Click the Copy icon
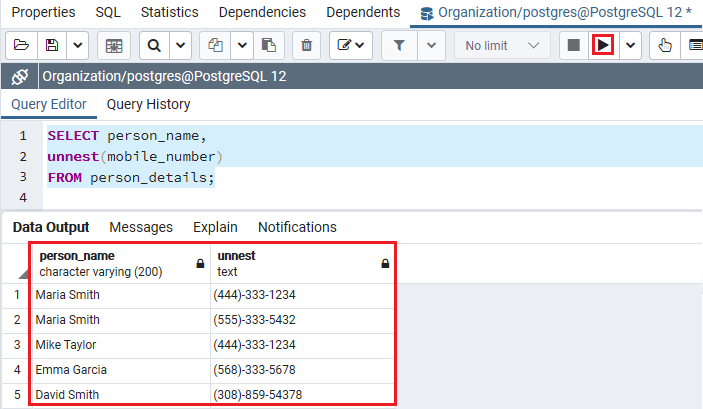The height and width of the screenshot is (409, 703). pos(215,45)
